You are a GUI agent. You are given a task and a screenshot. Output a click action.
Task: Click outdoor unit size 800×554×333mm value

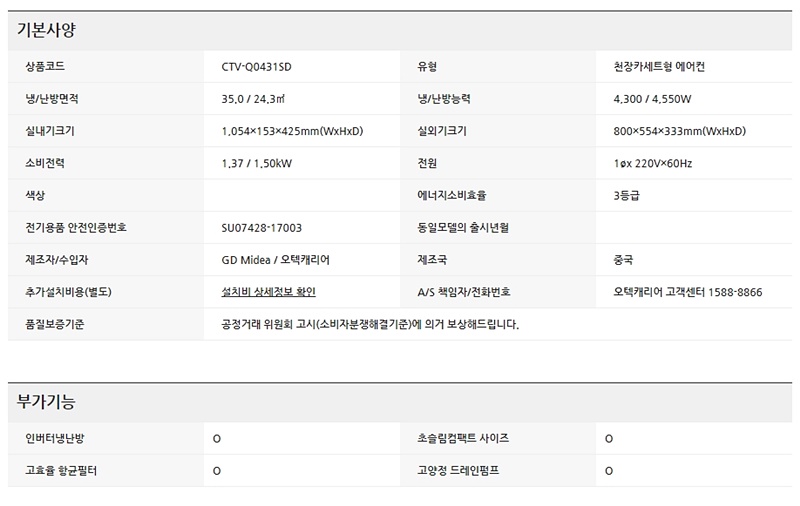679,132
